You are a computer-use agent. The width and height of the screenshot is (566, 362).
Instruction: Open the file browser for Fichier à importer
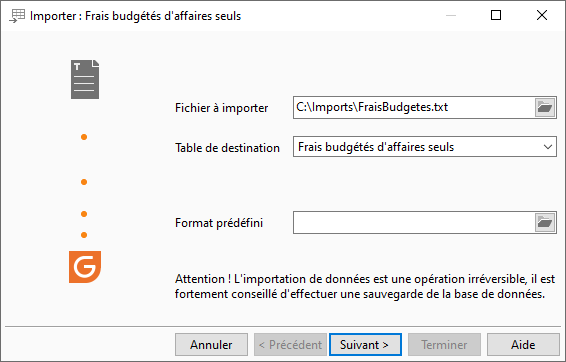(x=545, y=108)
